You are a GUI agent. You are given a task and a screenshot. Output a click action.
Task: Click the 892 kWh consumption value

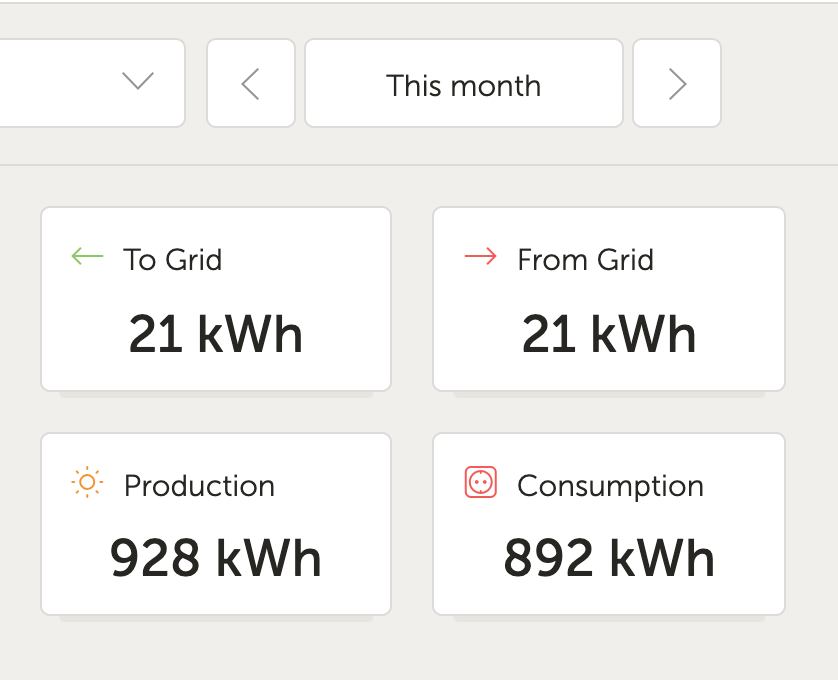(609, 558)
